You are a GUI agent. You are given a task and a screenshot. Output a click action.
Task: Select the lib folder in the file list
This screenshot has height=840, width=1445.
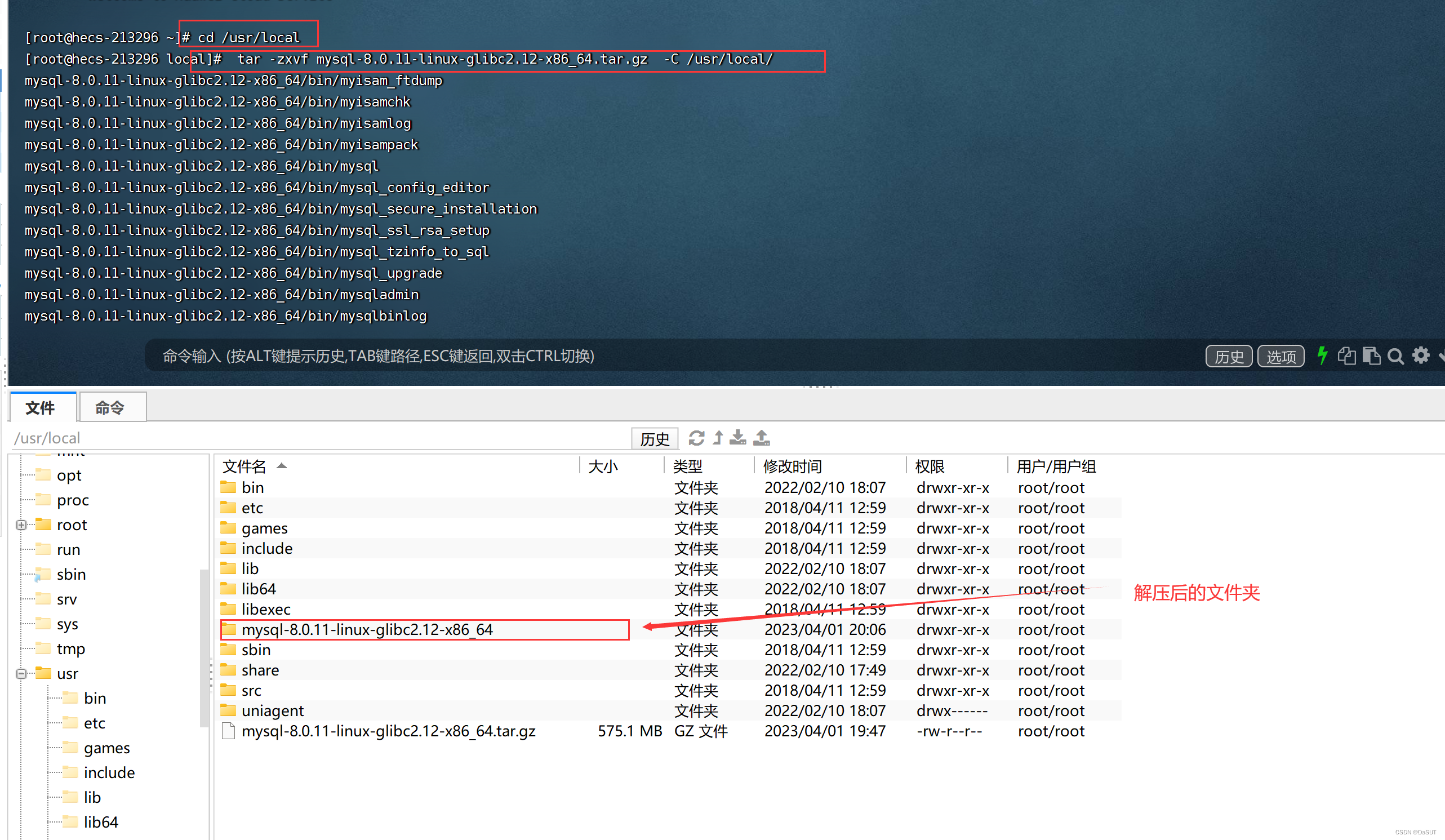(250, 569)
